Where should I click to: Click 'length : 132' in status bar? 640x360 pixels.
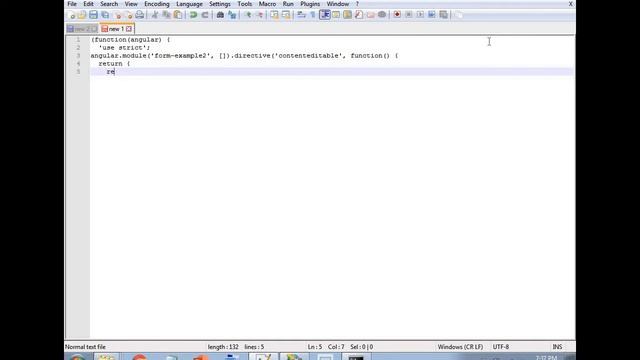click(x=223, y=347)
